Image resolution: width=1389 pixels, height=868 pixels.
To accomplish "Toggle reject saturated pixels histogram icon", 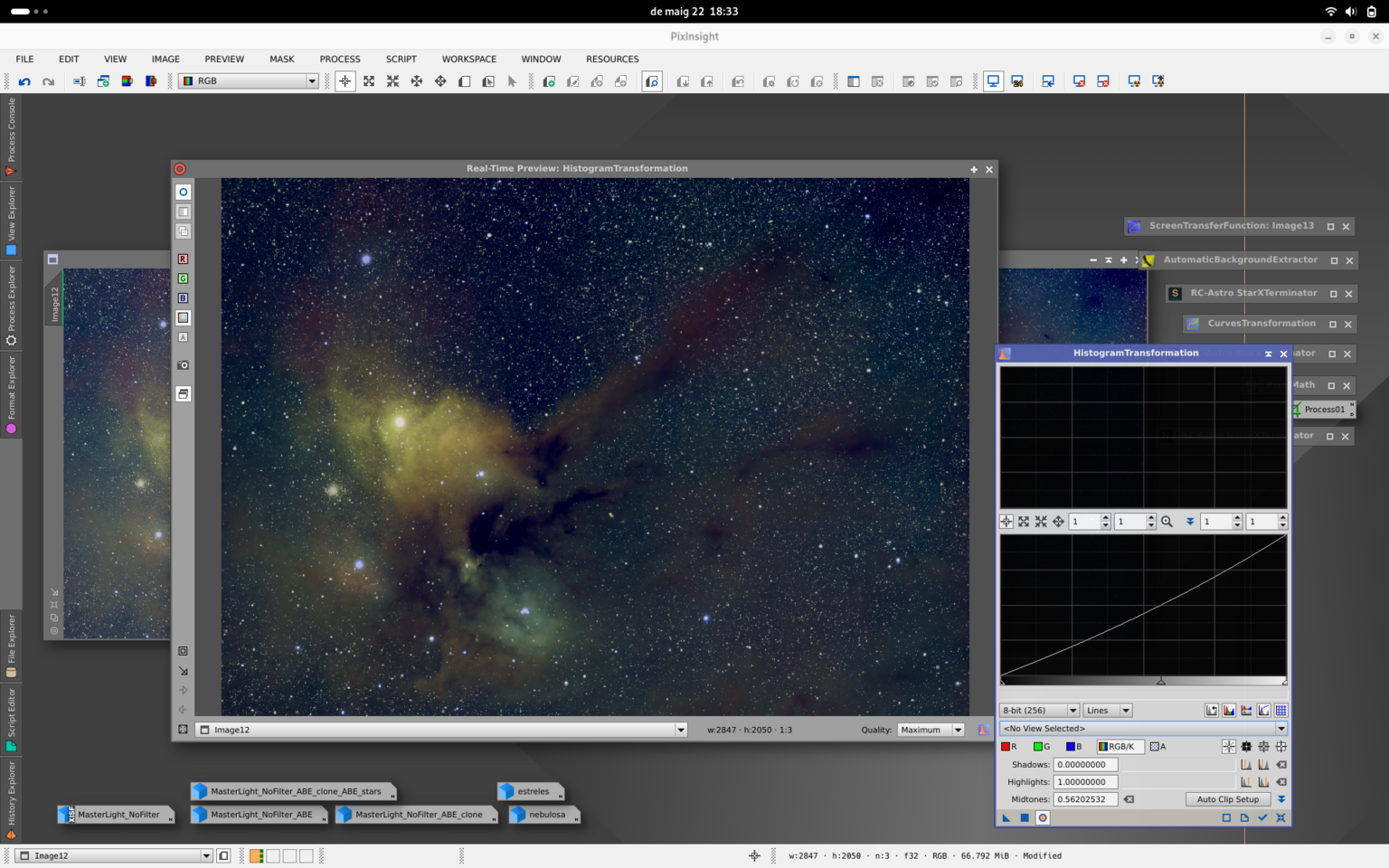I will click(x=1212, y=711).
